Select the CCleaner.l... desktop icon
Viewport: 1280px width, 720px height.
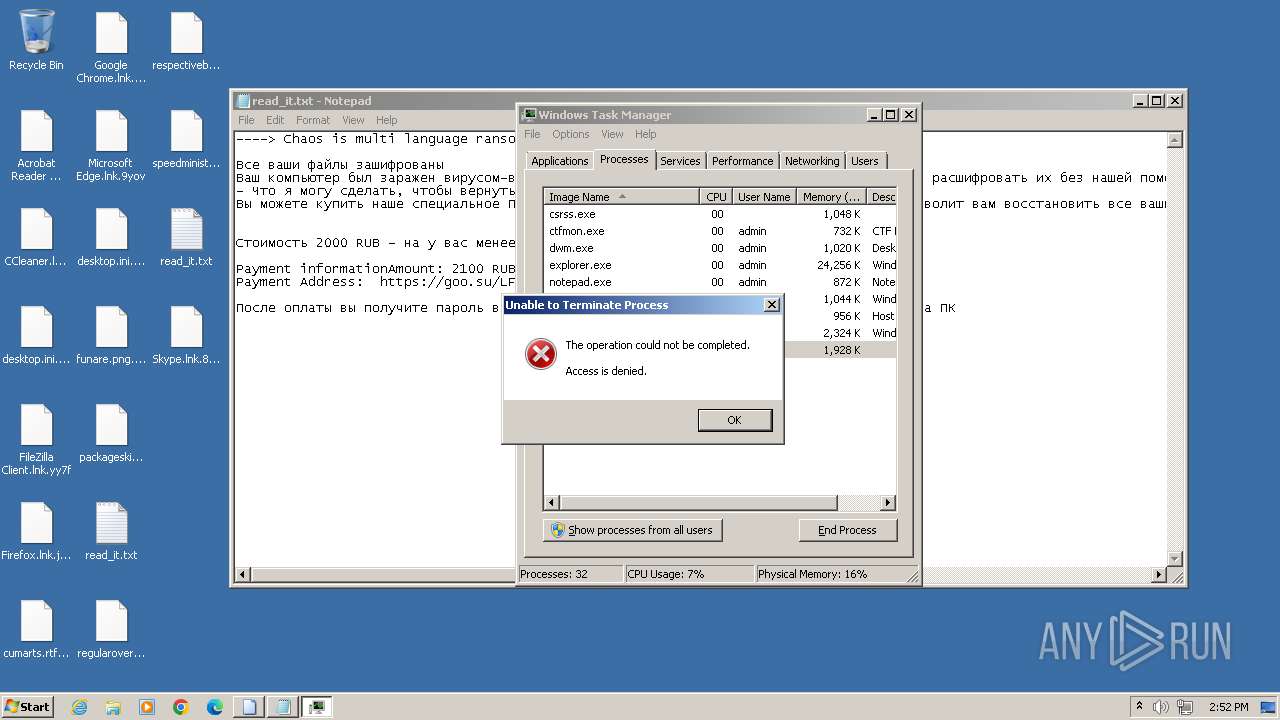(x=36, y=237)
